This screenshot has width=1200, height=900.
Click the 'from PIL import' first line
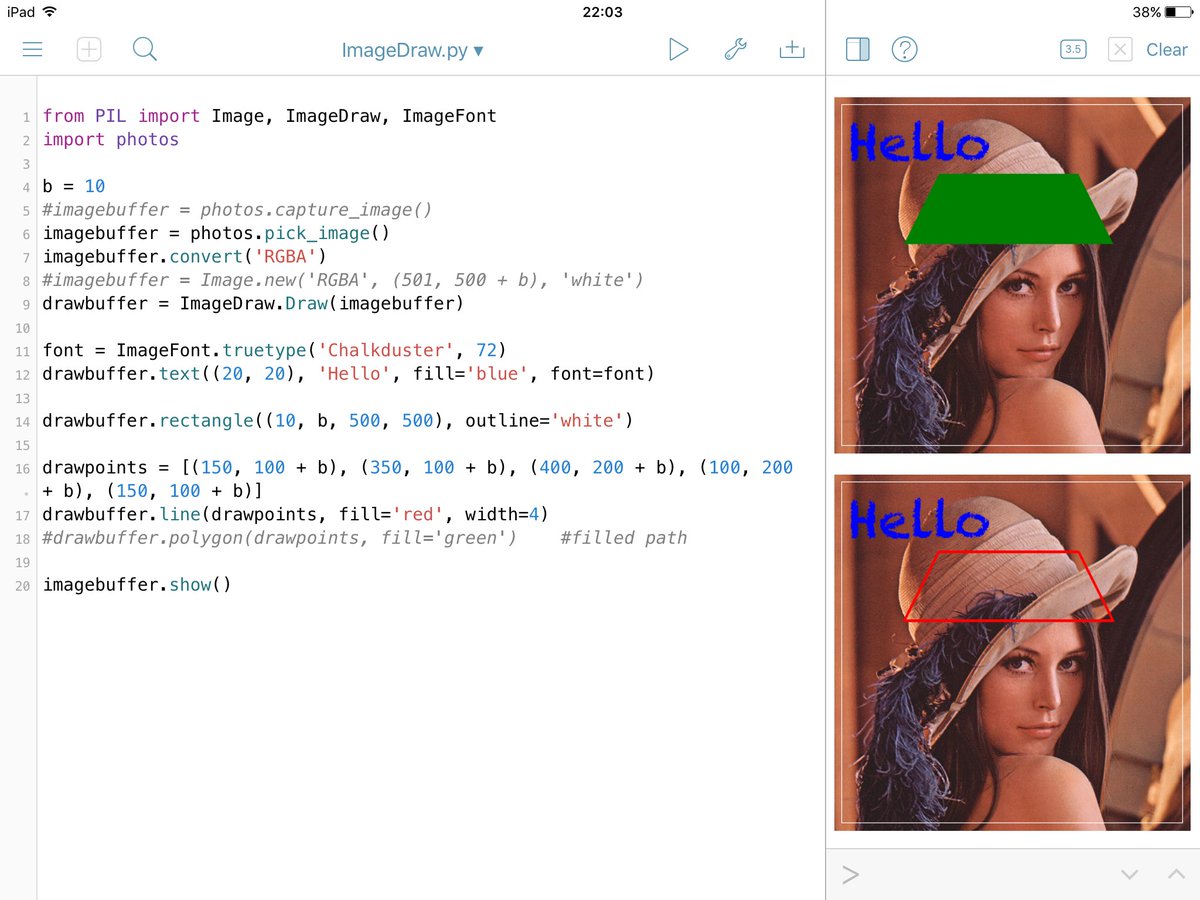[x=269, y=116]
